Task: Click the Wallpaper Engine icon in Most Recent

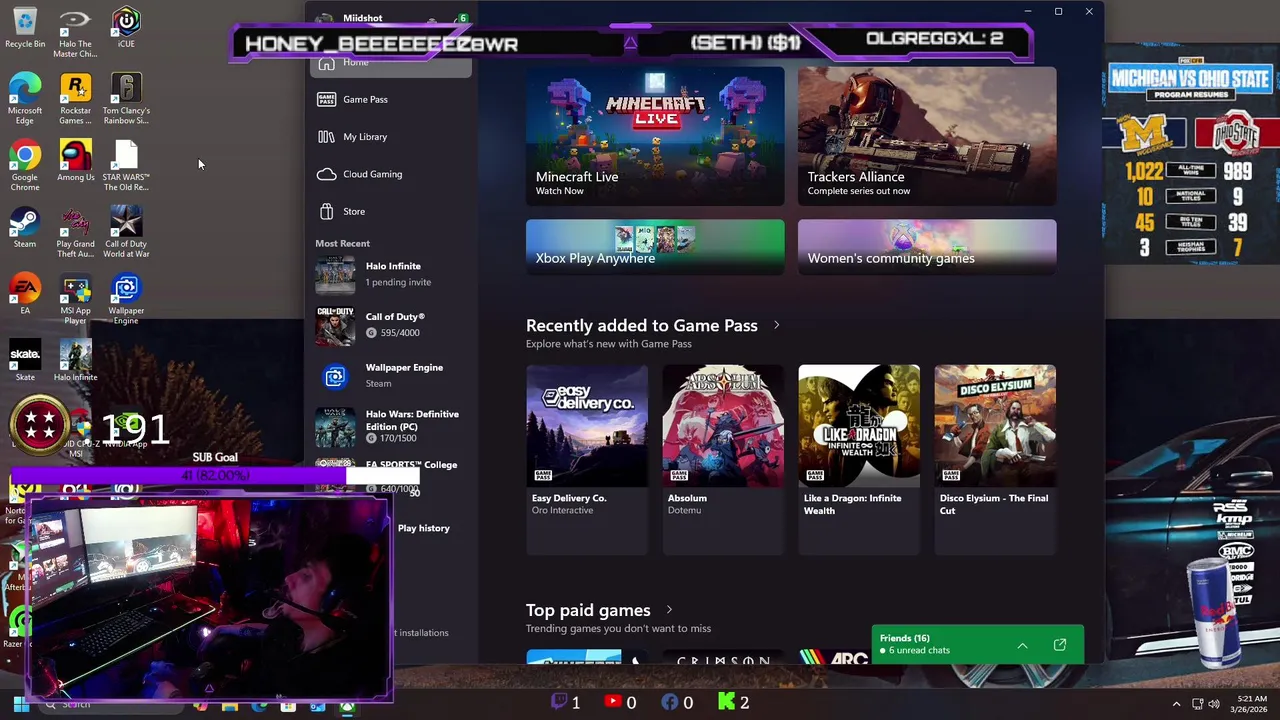Action: (335, 376)
